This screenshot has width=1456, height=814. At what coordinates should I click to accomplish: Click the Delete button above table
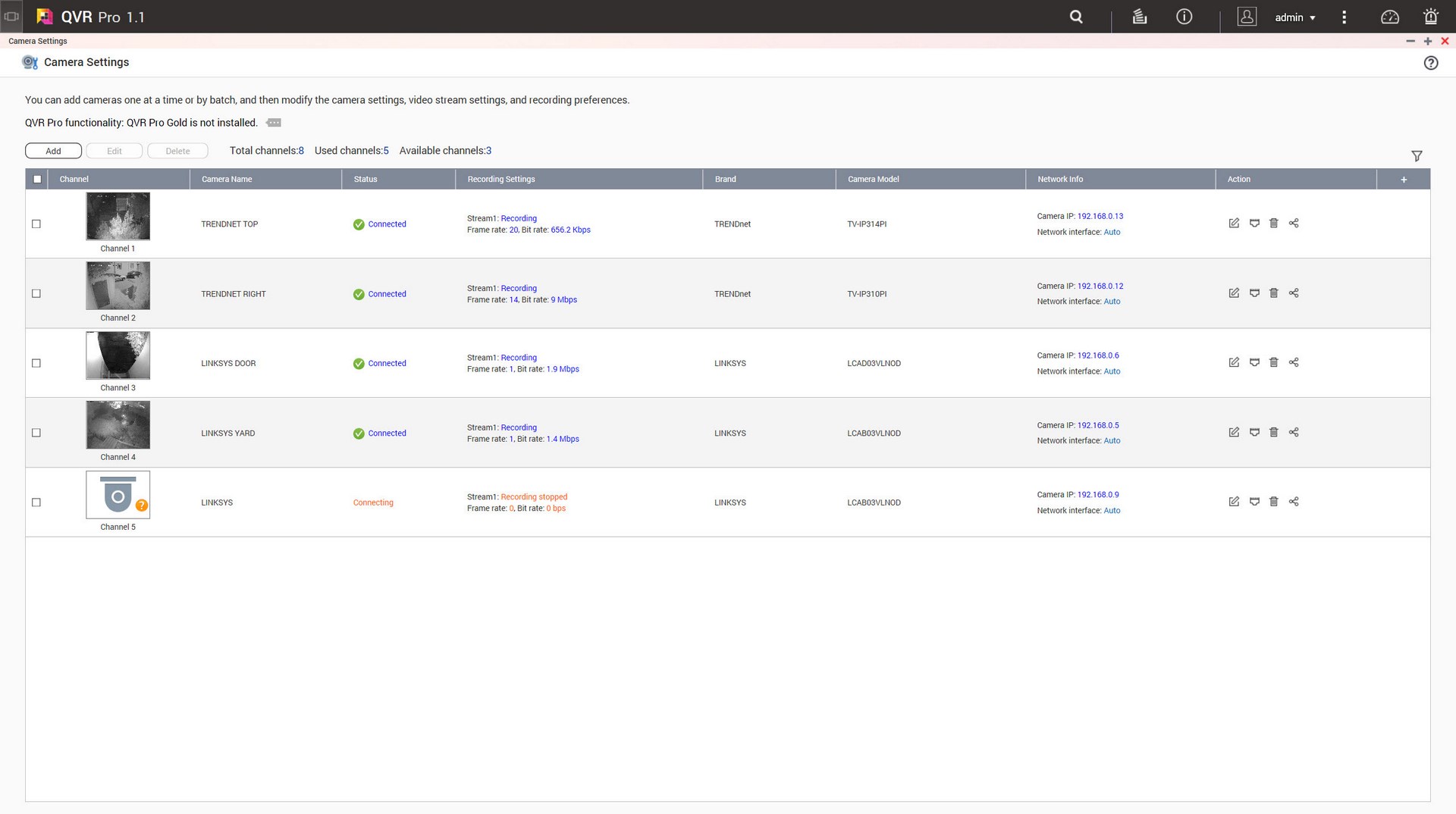click(177, 151)
